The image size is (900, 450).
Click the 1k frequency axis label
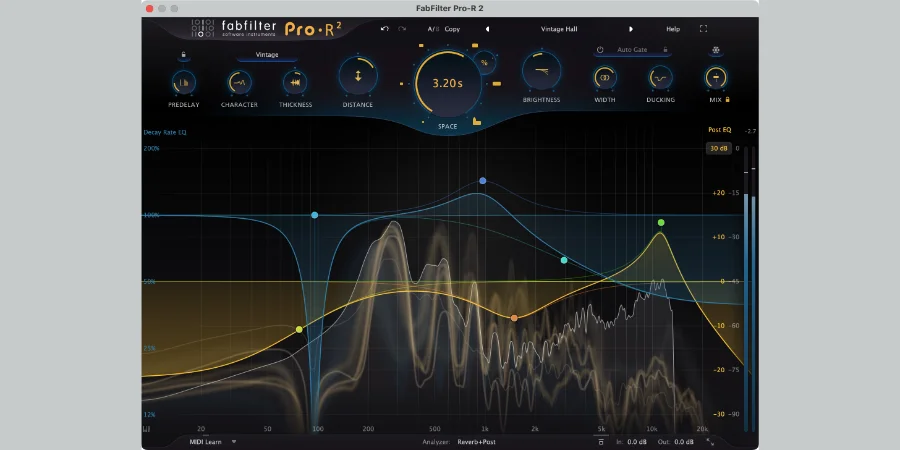pos(484,429)
